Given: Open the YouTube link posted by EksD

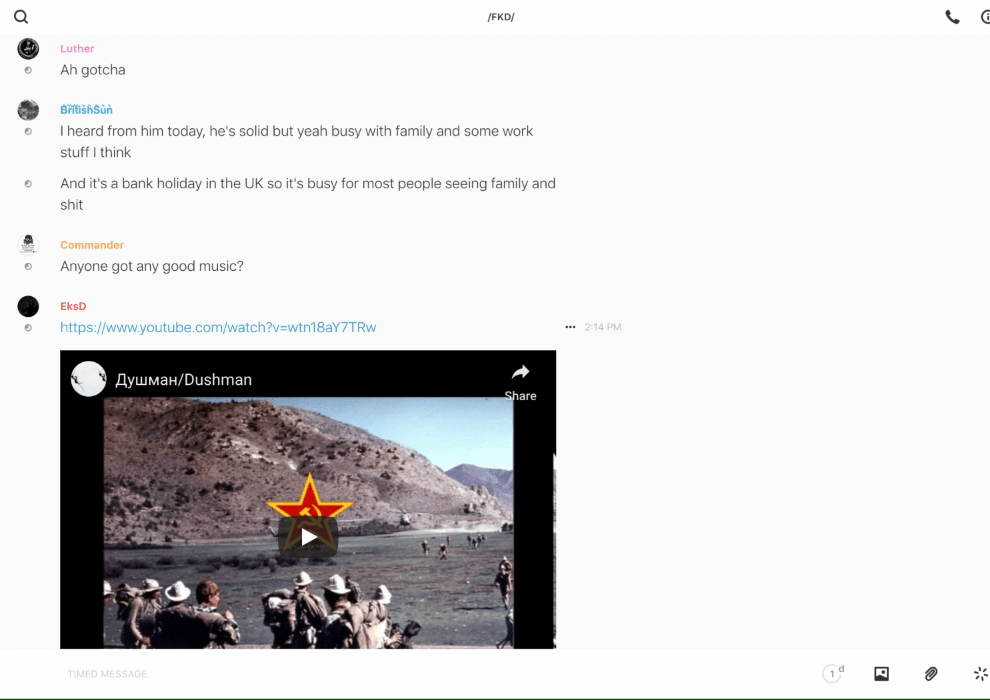Looking at the screenshot, I should (x=218, y=327).
